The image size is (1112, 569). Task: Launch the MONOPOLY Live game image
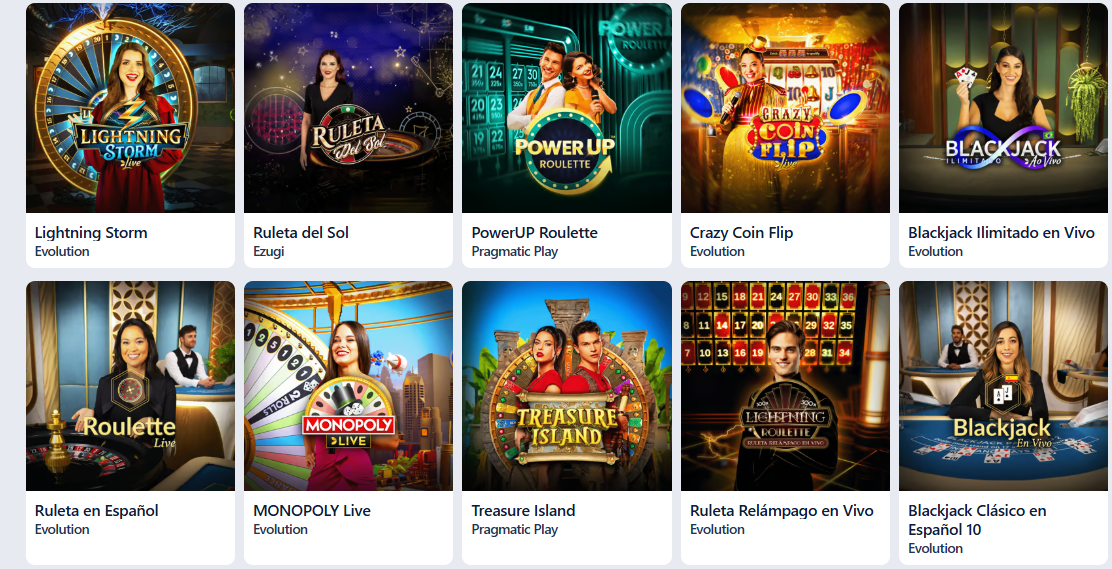348,386
